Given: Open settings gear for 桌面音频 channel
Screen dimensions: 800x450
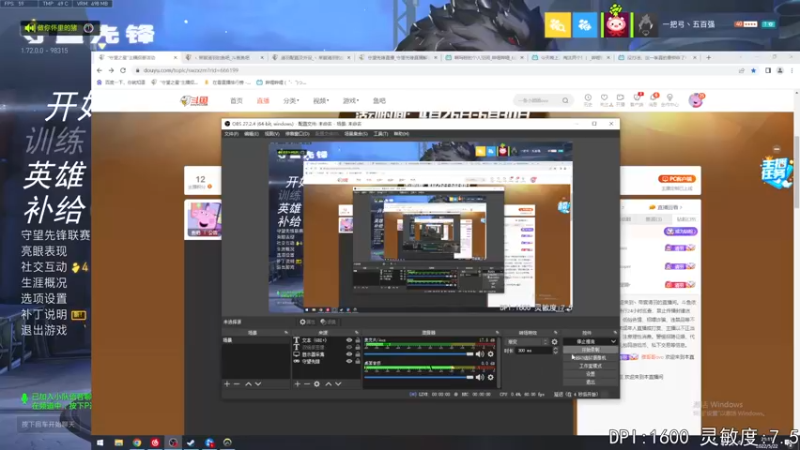Looking at the screenshot, I should coord(491,377).
